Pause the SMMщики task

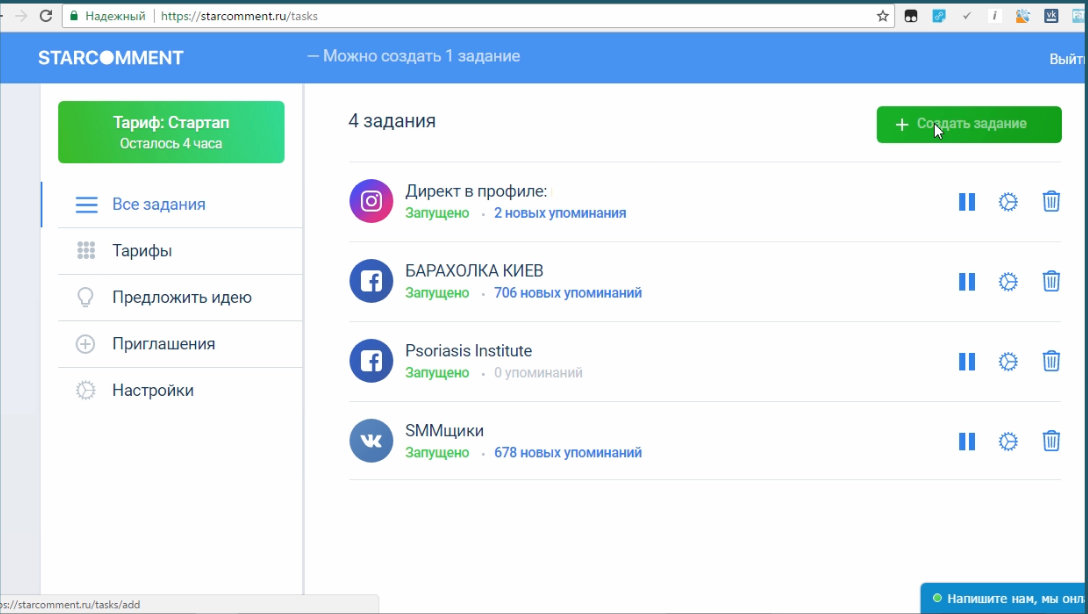click(966, 441)
